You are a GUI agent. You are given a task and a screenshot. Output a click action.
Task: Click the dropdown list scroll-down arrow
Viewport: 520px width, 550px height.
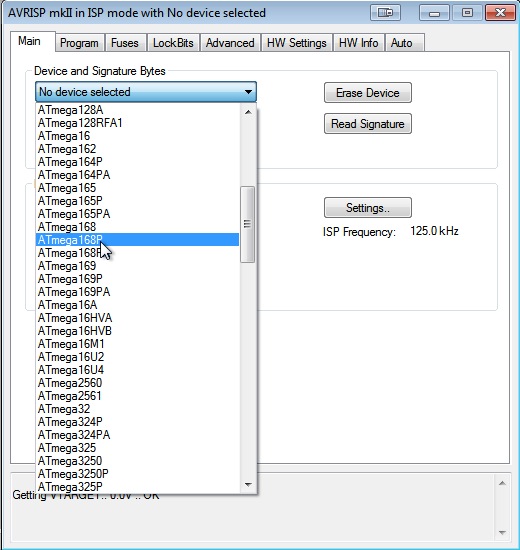click(x=248, y=485)
